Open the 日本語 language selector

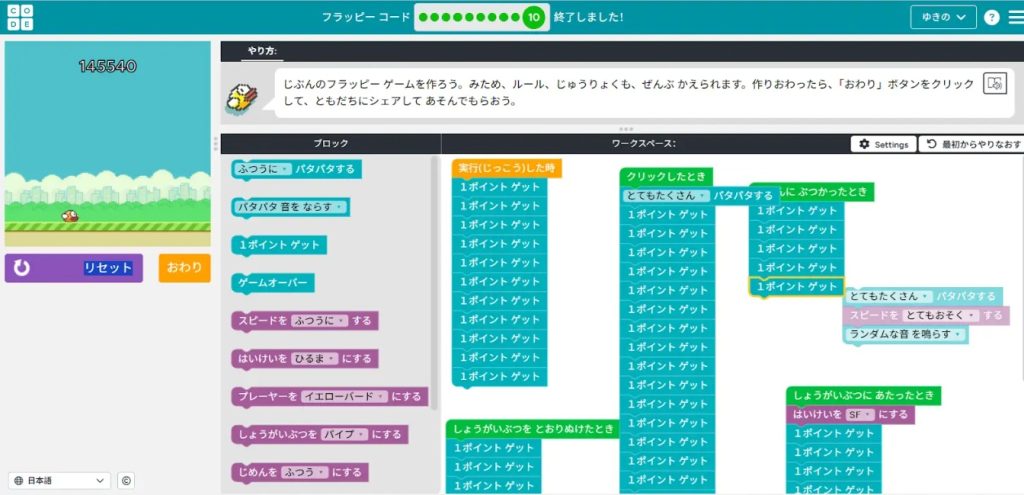click(60, 481)
